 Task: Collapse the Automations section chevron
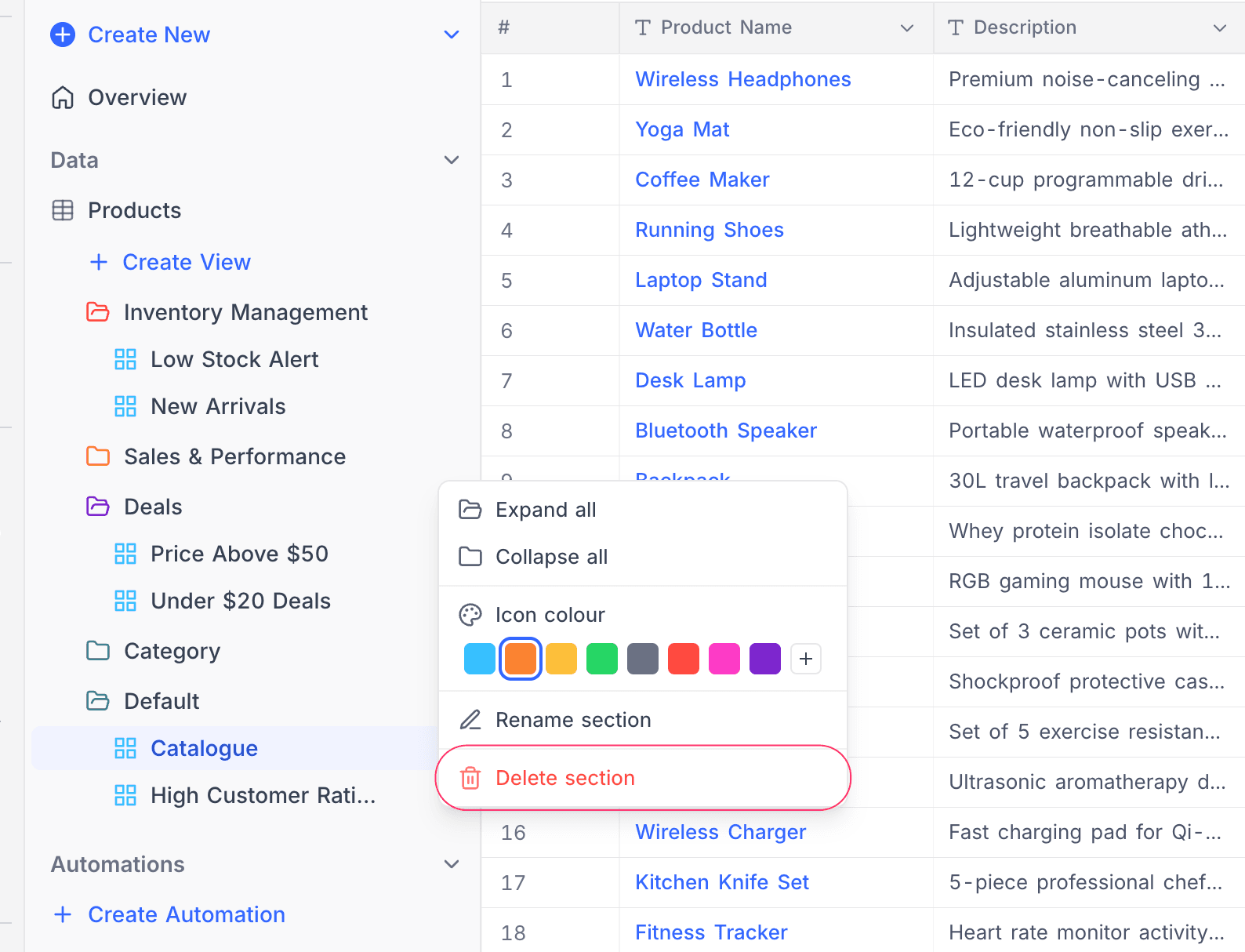click(452, 864)
